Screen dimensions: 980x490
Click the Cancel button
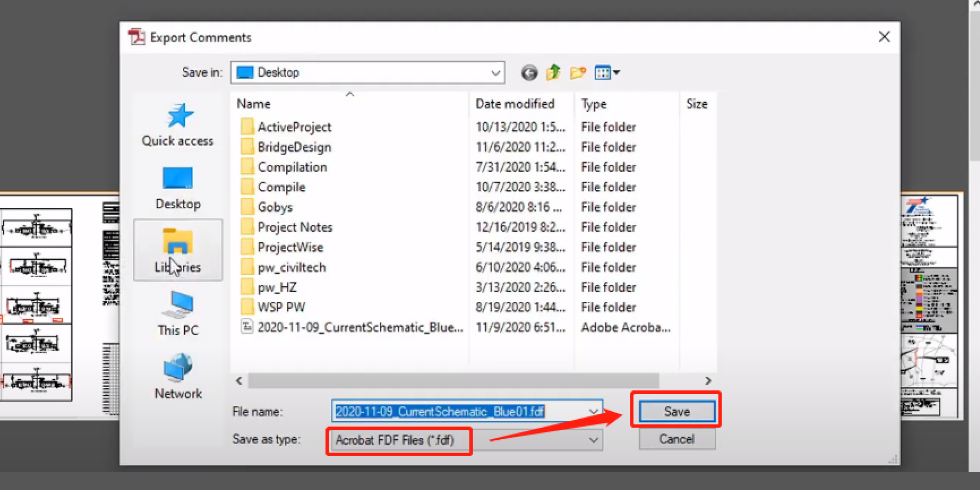pyautogui.click(x=677, y=439)
